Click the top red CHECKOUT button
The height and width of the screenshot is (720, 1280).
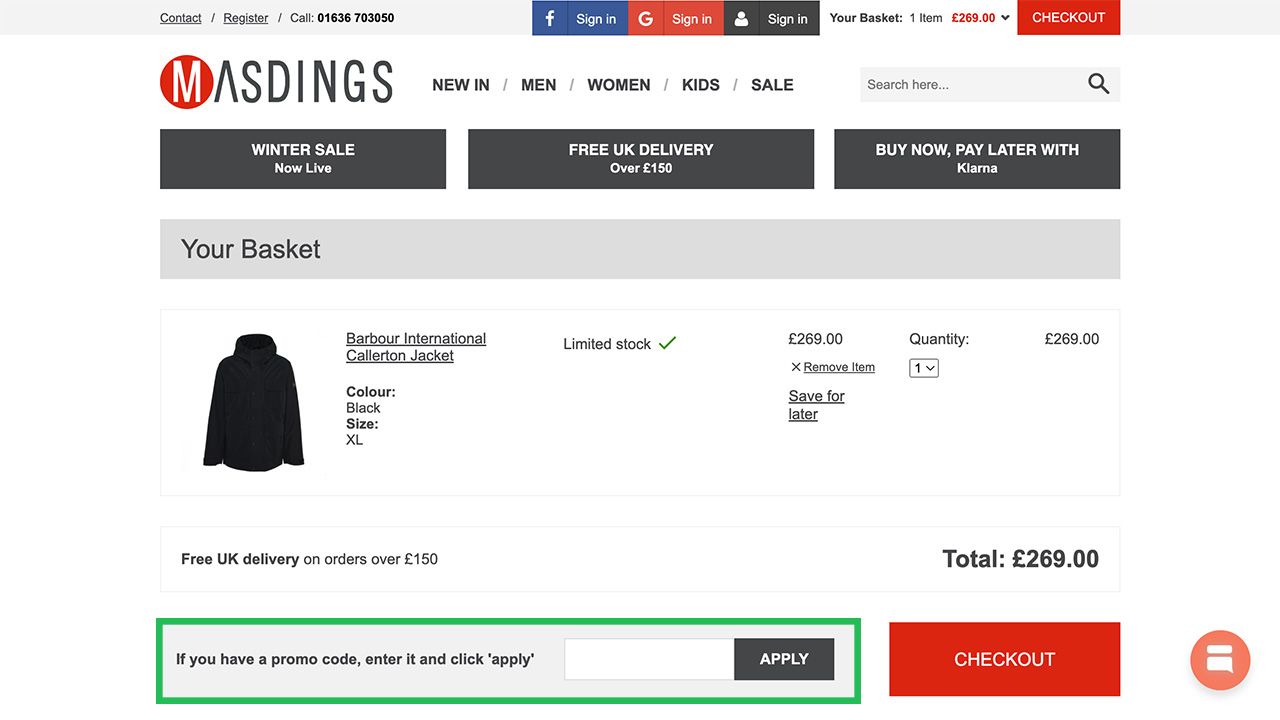(x=1069, y=17)
